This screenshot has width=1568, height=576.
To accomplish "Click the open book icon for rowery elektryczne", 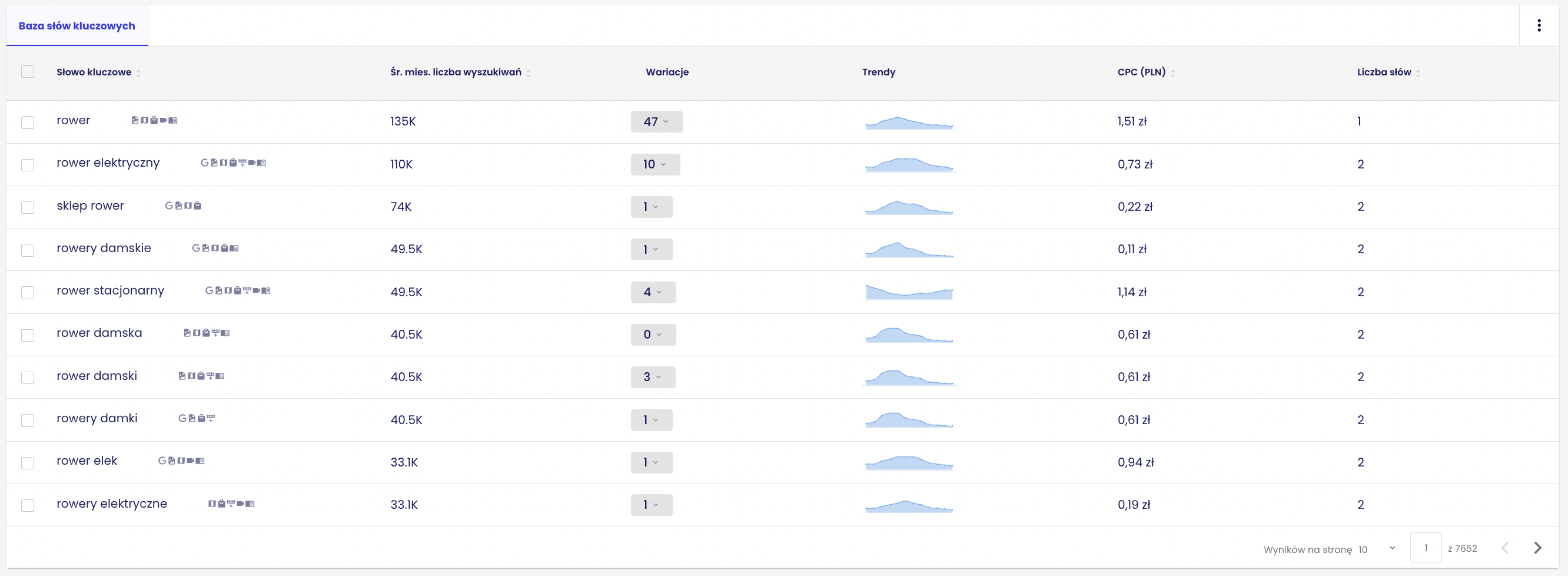I will point(250,504).
